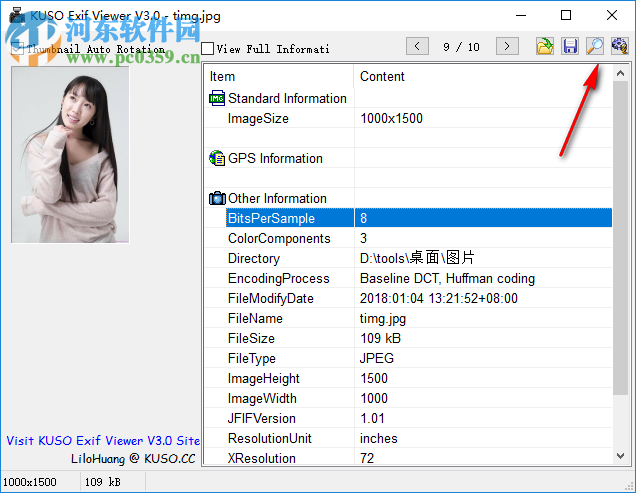636x493 pixels.
Task: Click the photo thumbnail preview
Action: tap(70, 155)
